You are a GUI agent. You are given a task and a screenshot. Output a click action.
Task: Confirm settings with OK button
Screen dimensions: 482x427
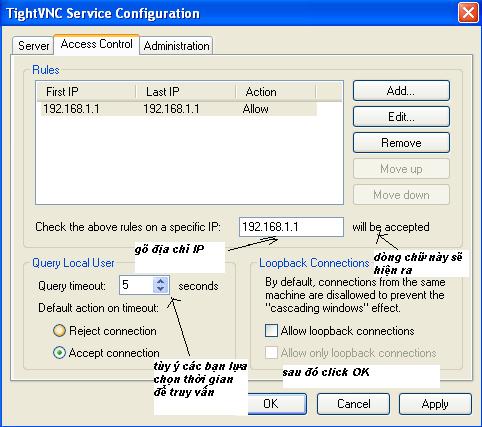click(x=277, y=404)
